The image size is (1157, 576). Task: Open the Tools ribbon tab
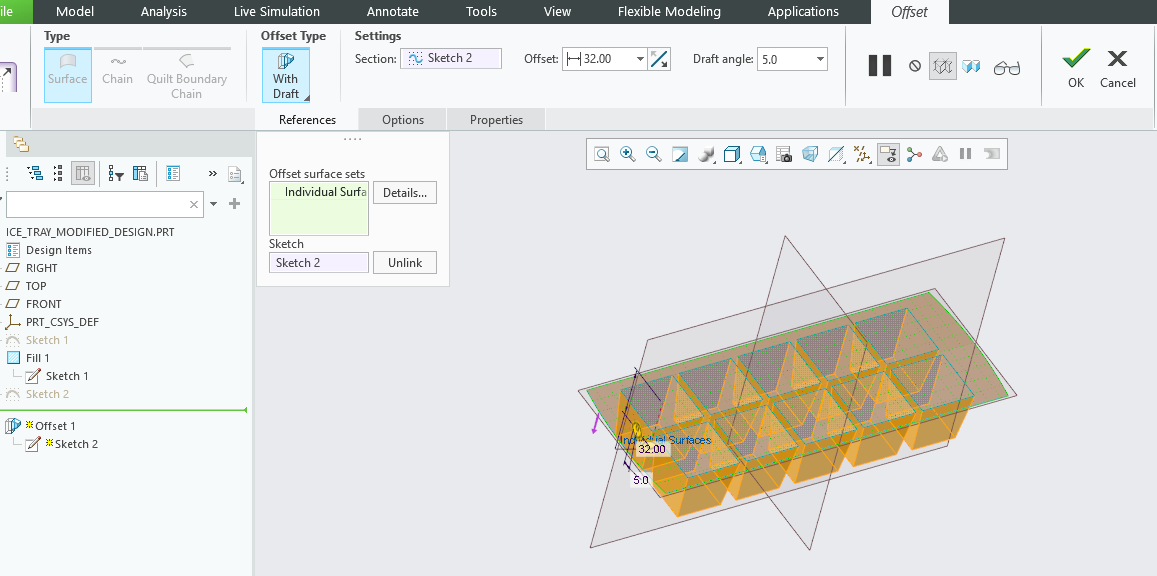[x=481, y=12]
